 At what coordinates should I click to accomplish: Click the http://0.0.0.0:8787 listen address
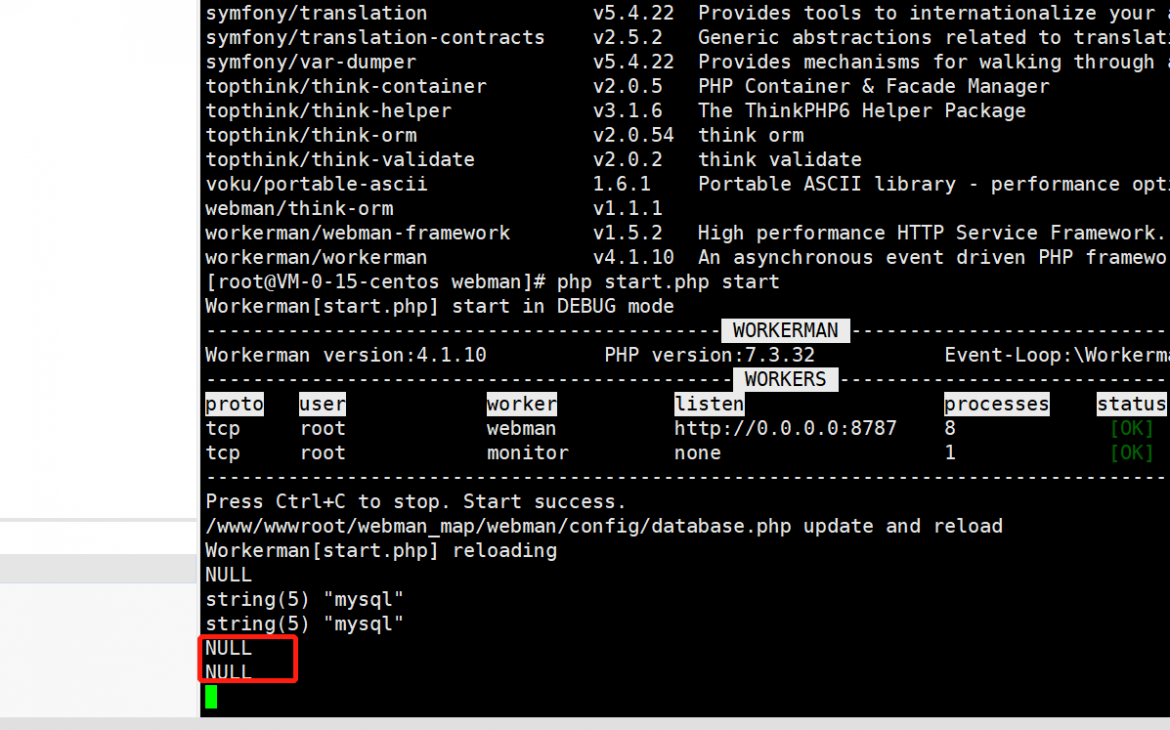pyautogui.click(x=786, y=428)
